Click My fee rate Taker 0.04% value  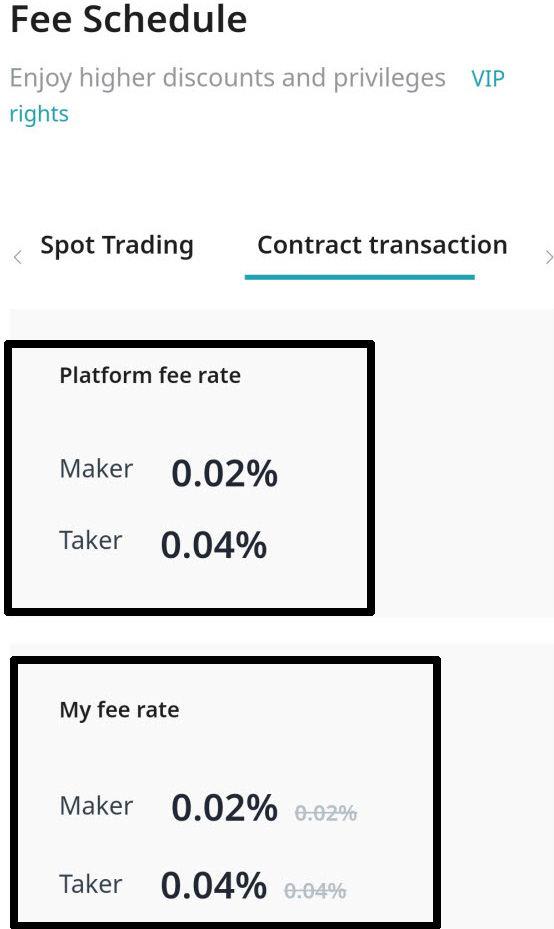tap(214, 885)
